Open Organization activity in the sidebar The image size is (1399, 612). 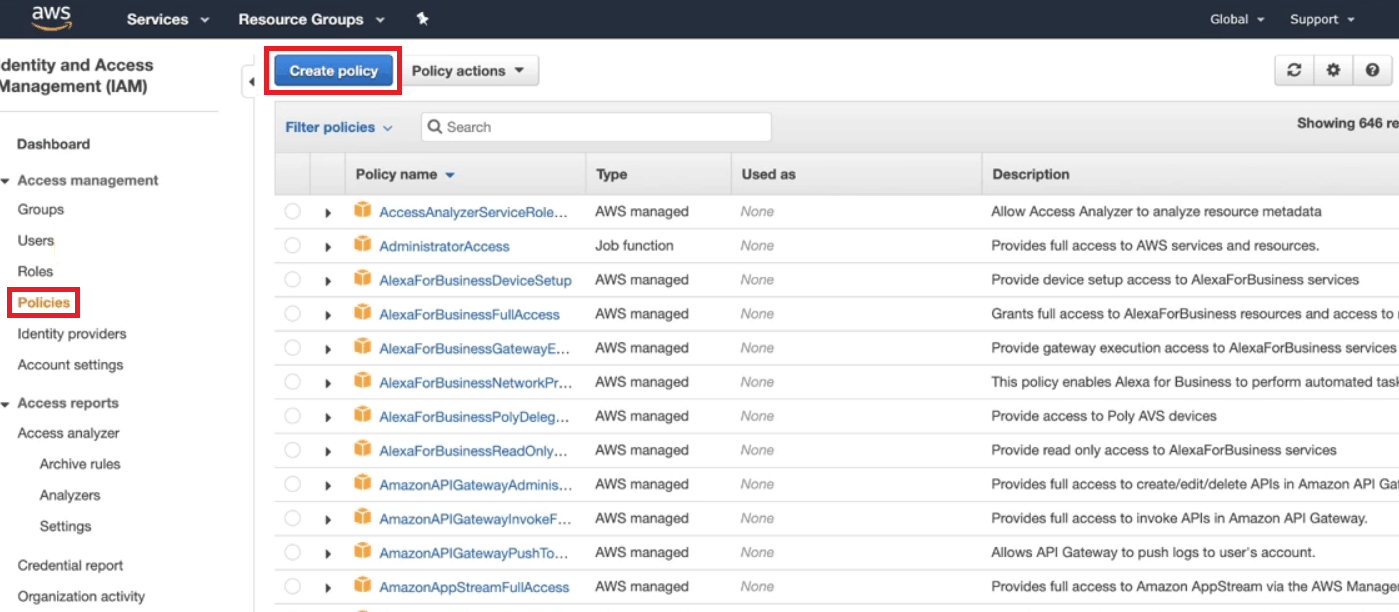point(81,596)
